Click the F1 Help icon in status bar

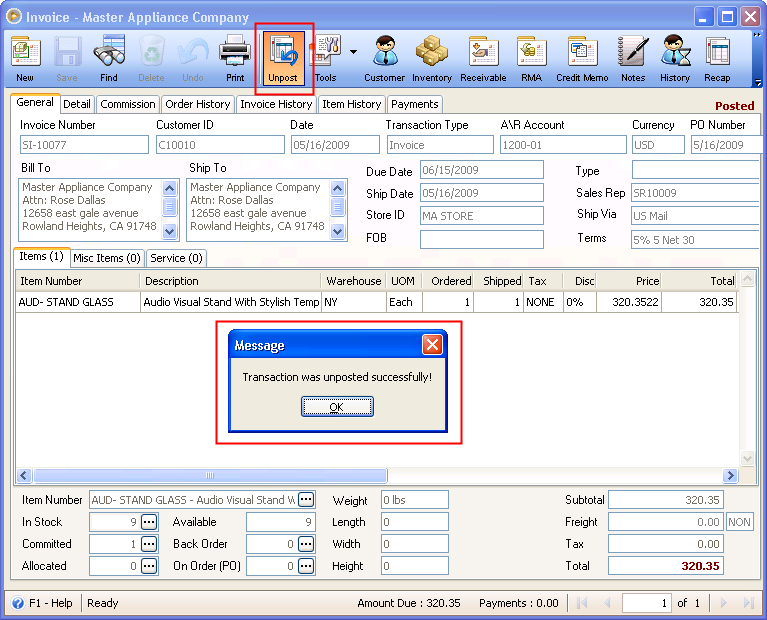(18, 603)
